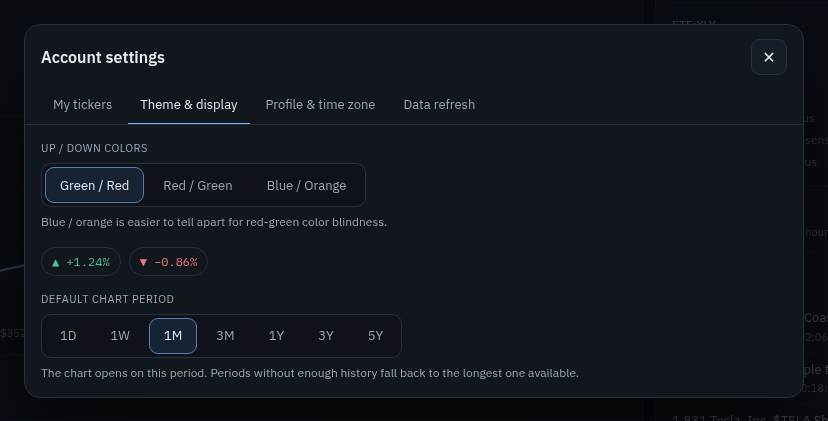Select Blue / Orange color scheme

point(306,185)
